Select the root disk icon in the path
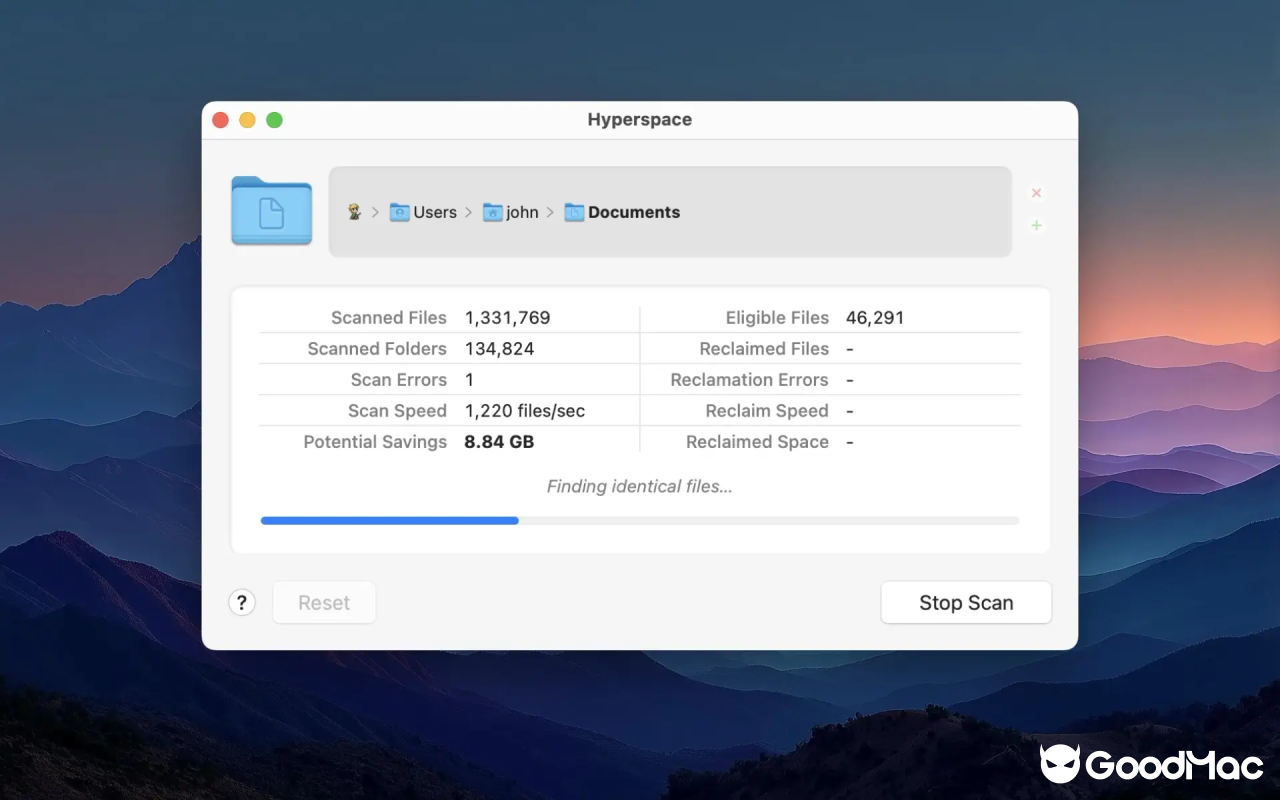This screenshot has height=800, width=1280. click(x=354, y=212)
